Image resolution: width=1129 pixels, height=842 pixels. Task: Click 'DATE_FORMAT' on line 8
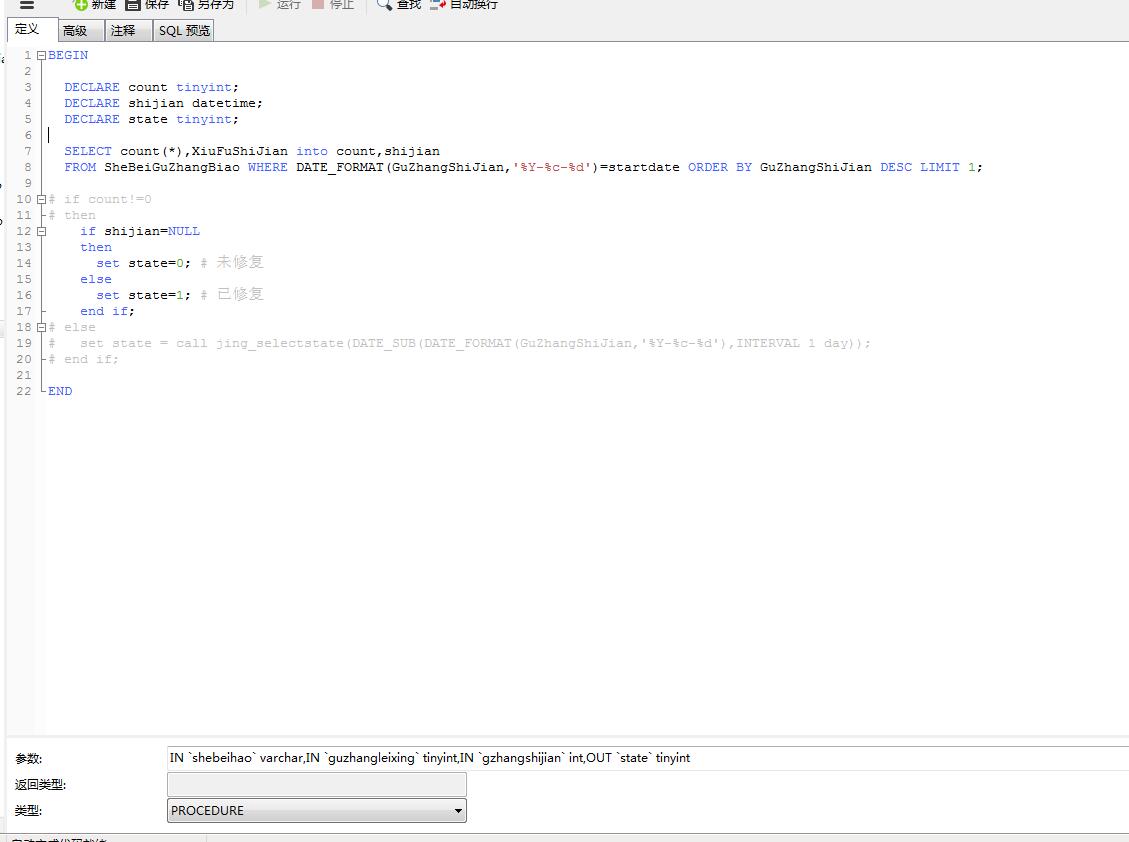coord(340,167)
